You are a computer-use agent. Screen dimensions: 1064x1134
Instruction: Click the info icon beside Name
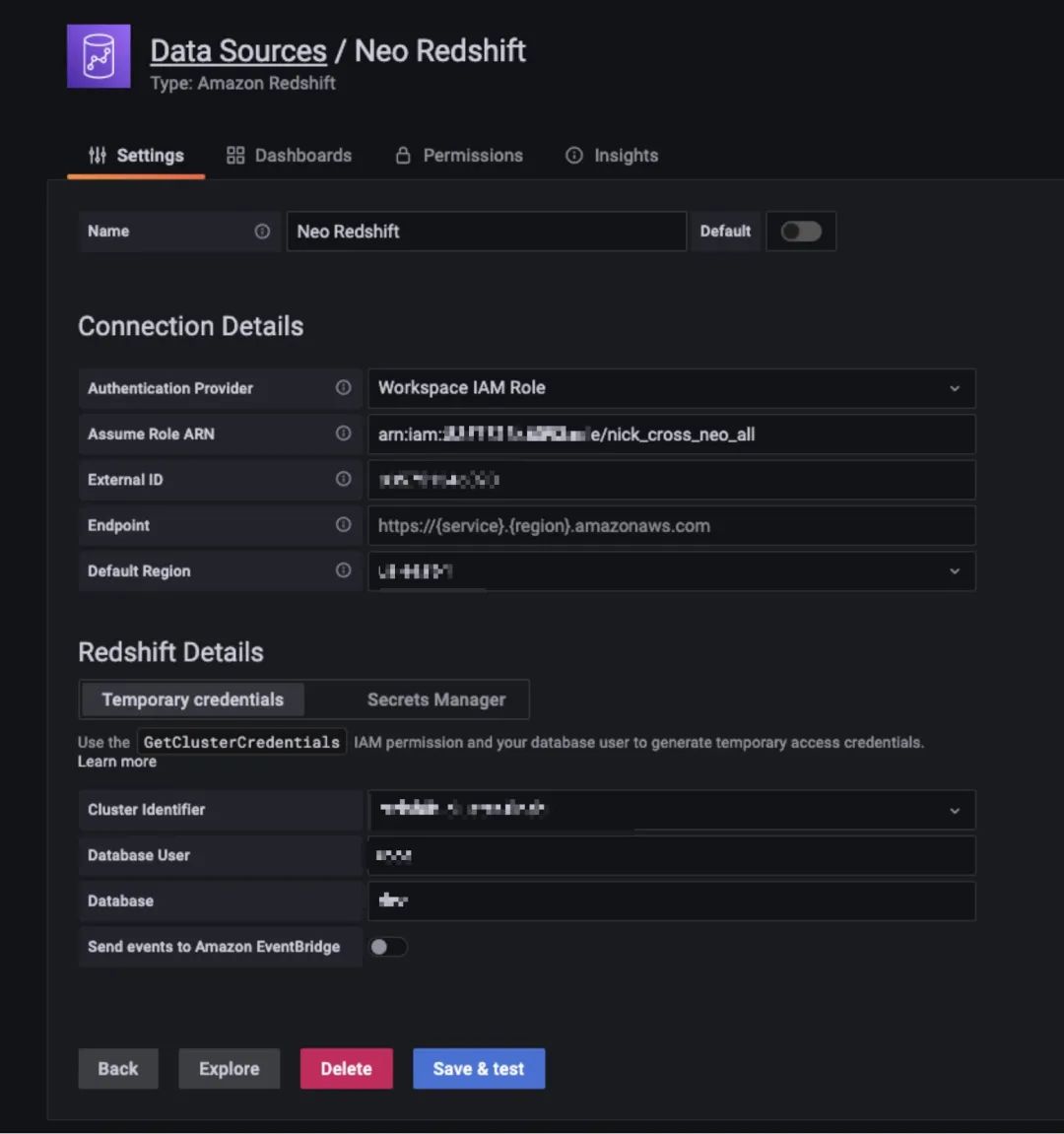pos(263,232)
